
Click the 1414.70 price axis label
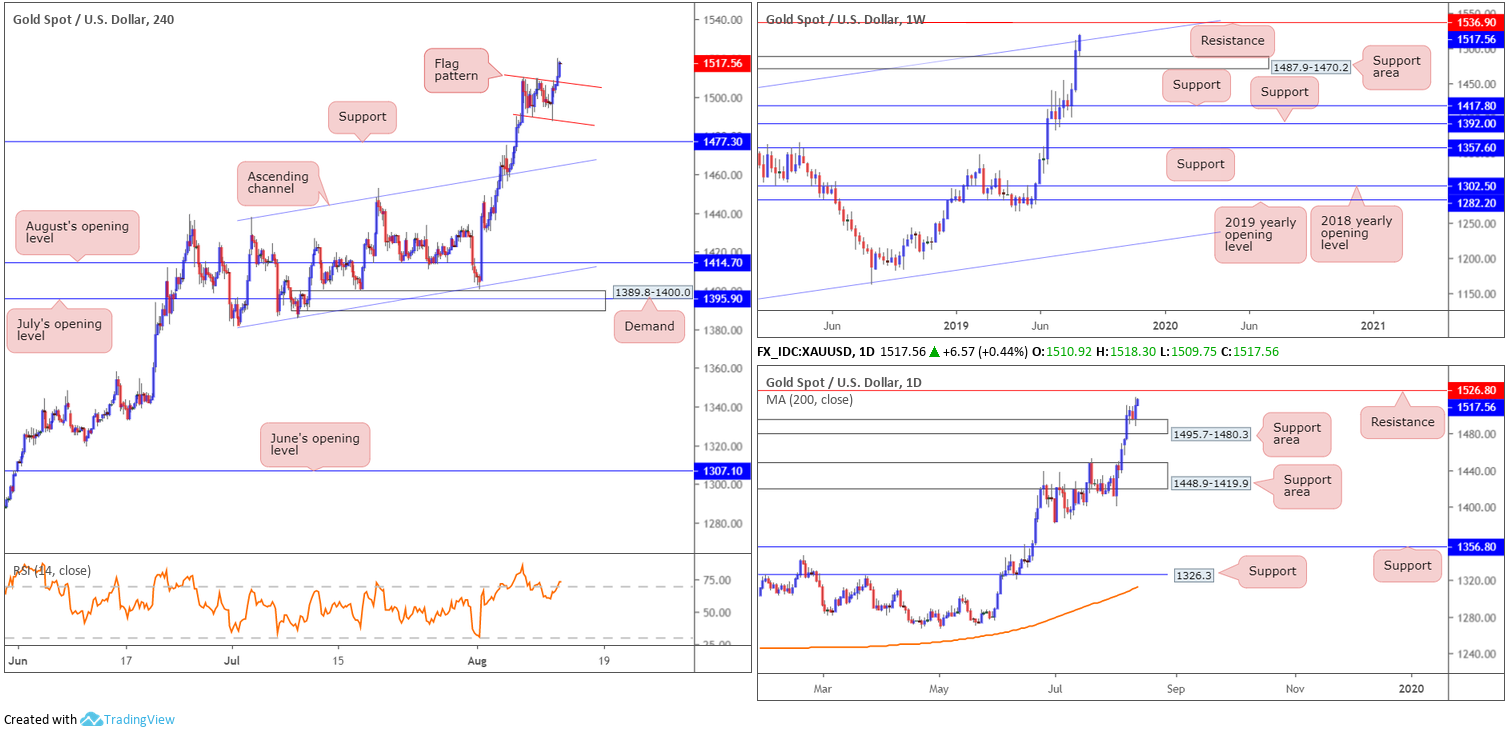click(x=722, y=263)
